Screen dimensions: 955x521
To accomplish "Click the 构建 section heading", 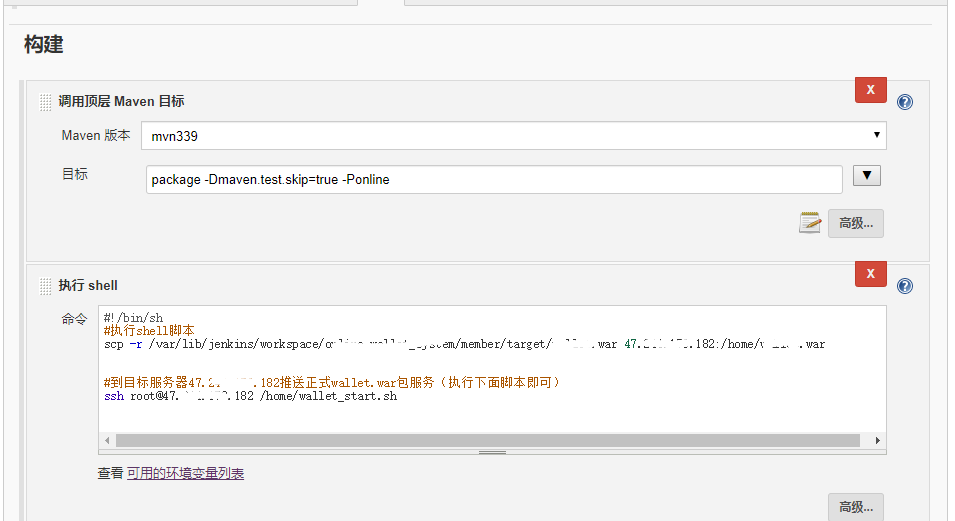I will point(44,44).
